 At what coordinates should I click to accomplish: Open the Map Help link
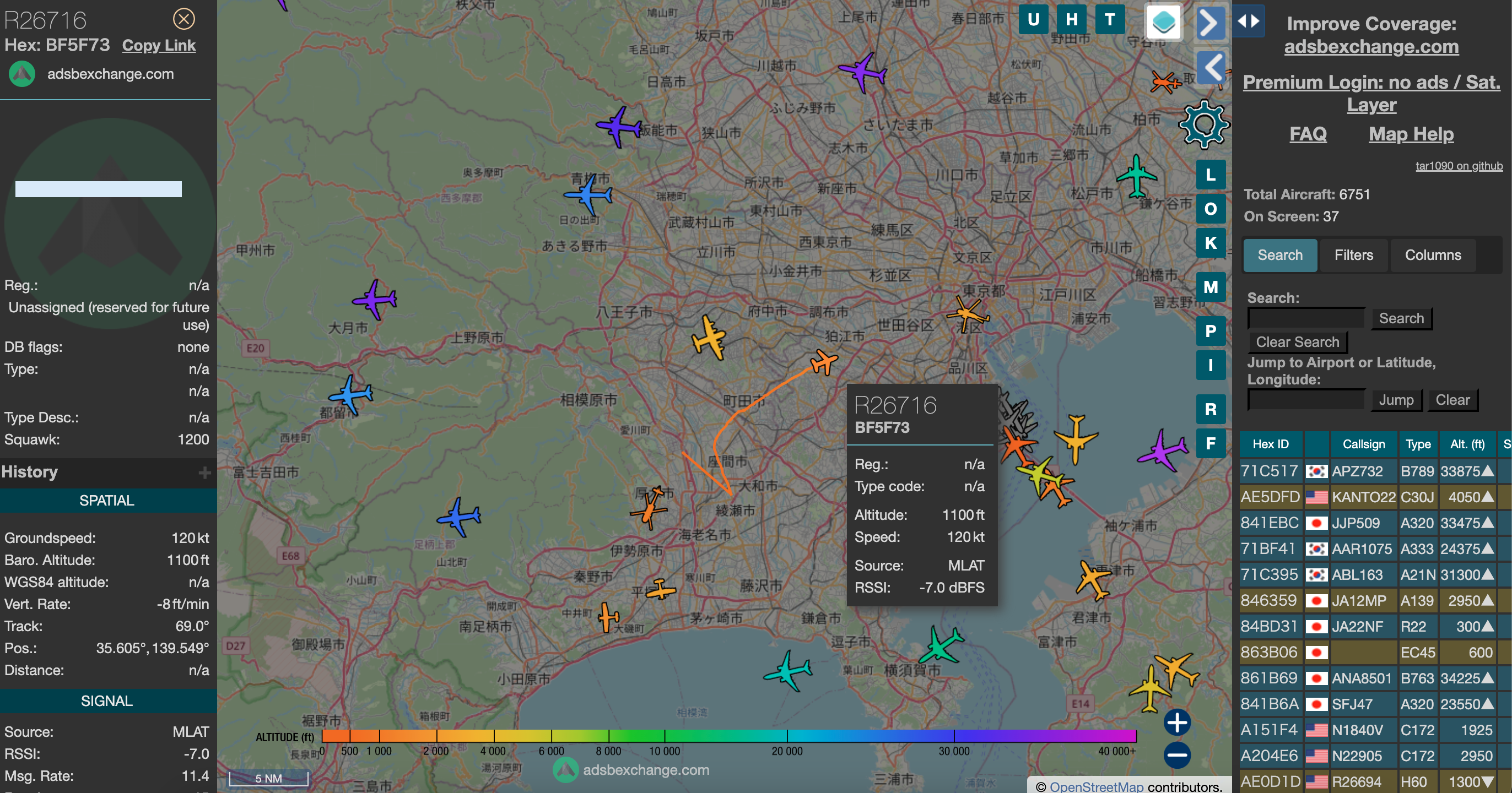click(1411, 134)
